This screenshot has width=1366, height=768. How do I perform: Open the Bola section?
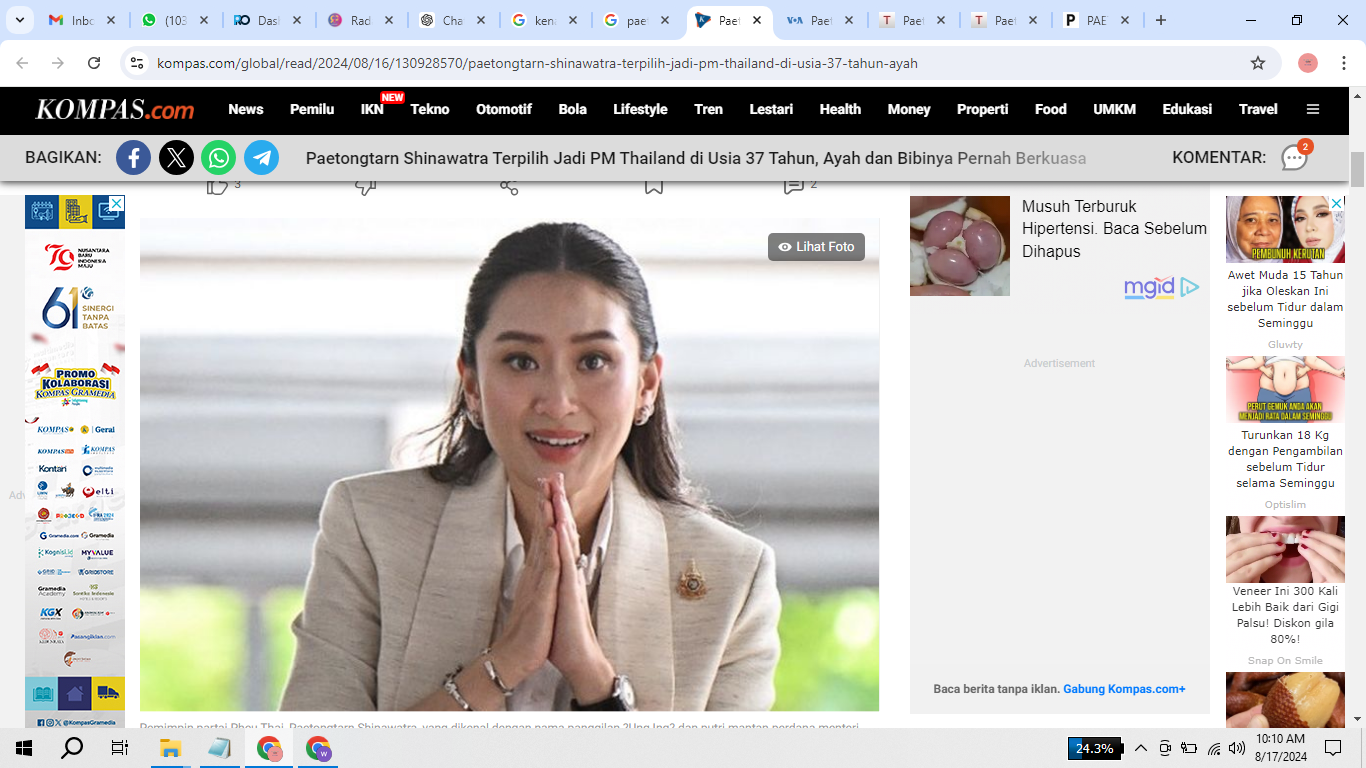click(573, 109)
